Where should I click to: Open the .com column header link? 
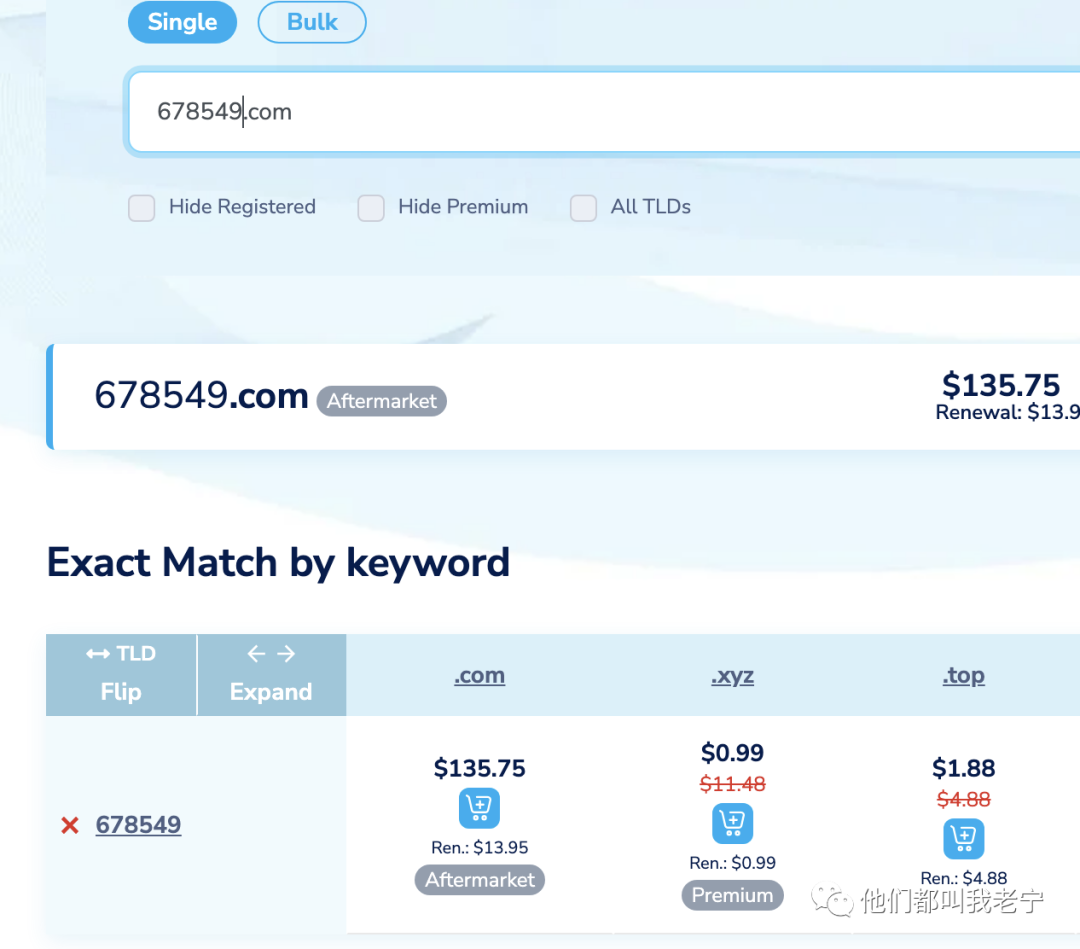[479, 676]
